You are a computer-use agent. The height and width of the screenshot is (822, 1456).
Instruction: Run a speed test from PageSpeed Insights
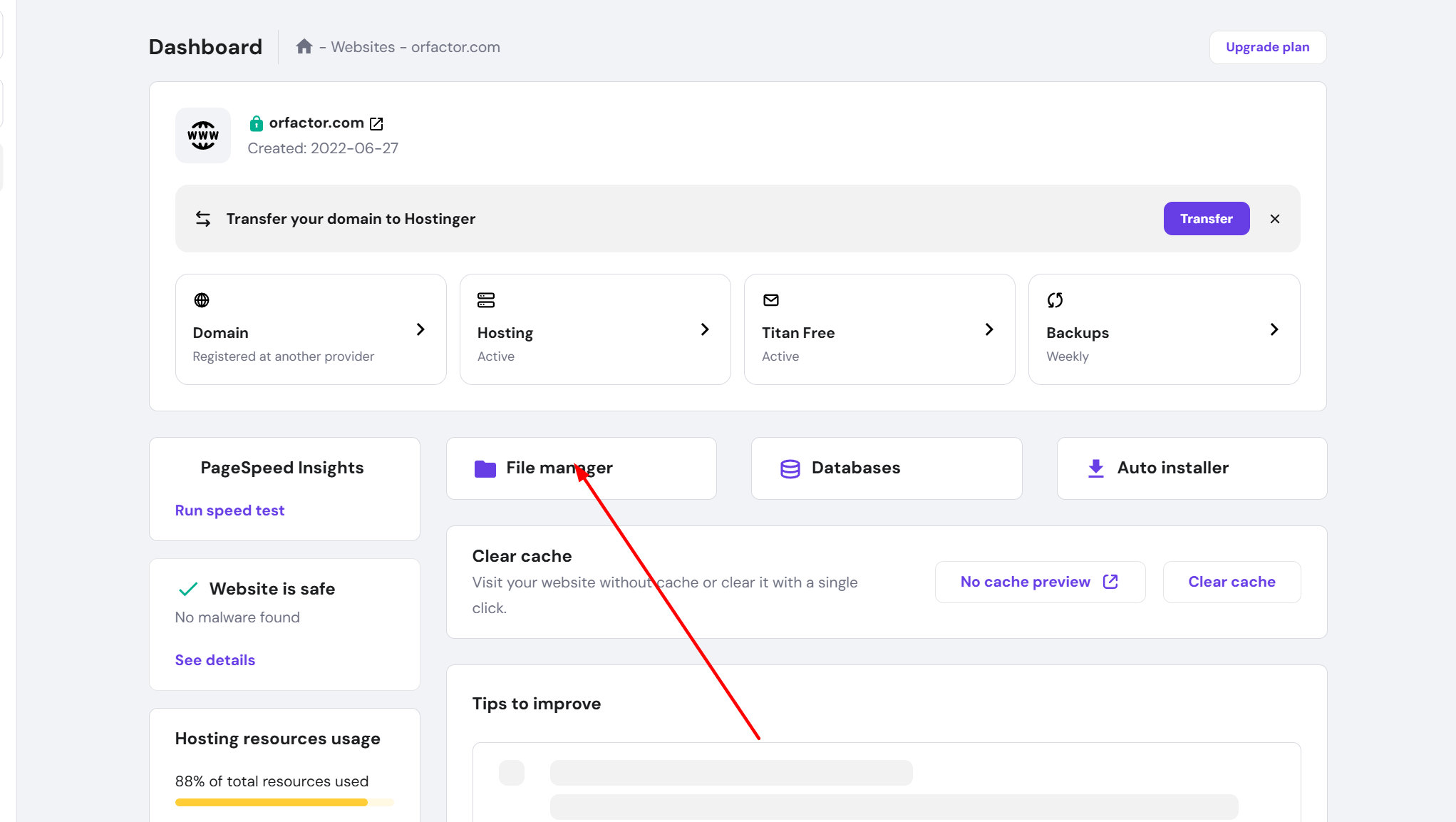(229, 510)
